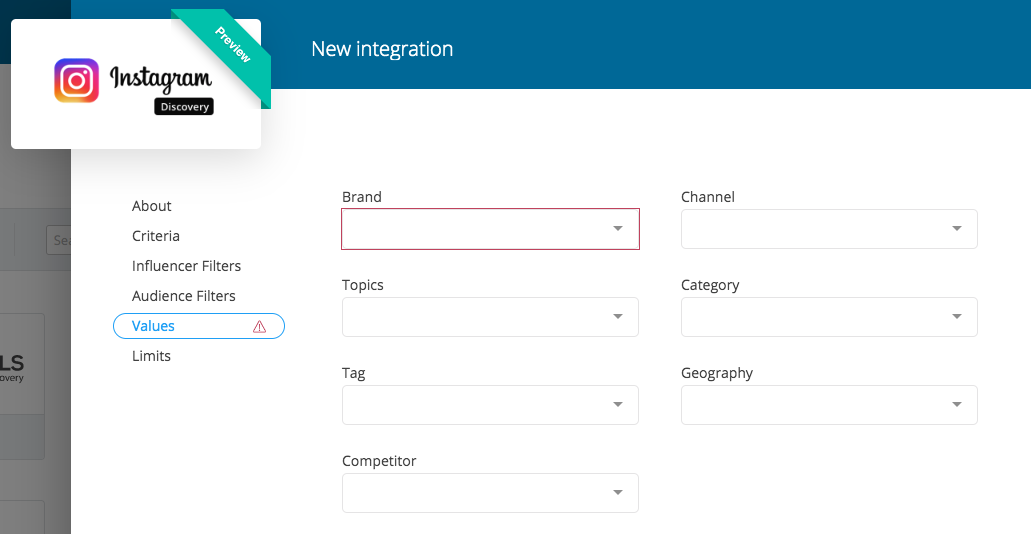This screenshot has height=534, width=1031.
Task: Click the black Discovery badge
Action: (184, 107)
